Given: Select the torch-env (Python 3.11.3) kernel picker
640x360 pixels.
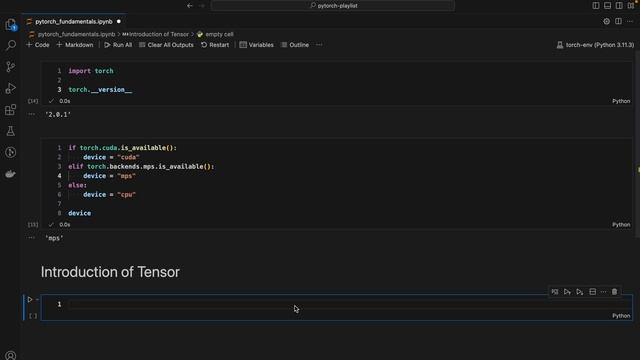Looking at the screenshot, I should pyautogui.click(x=595, y=45).
